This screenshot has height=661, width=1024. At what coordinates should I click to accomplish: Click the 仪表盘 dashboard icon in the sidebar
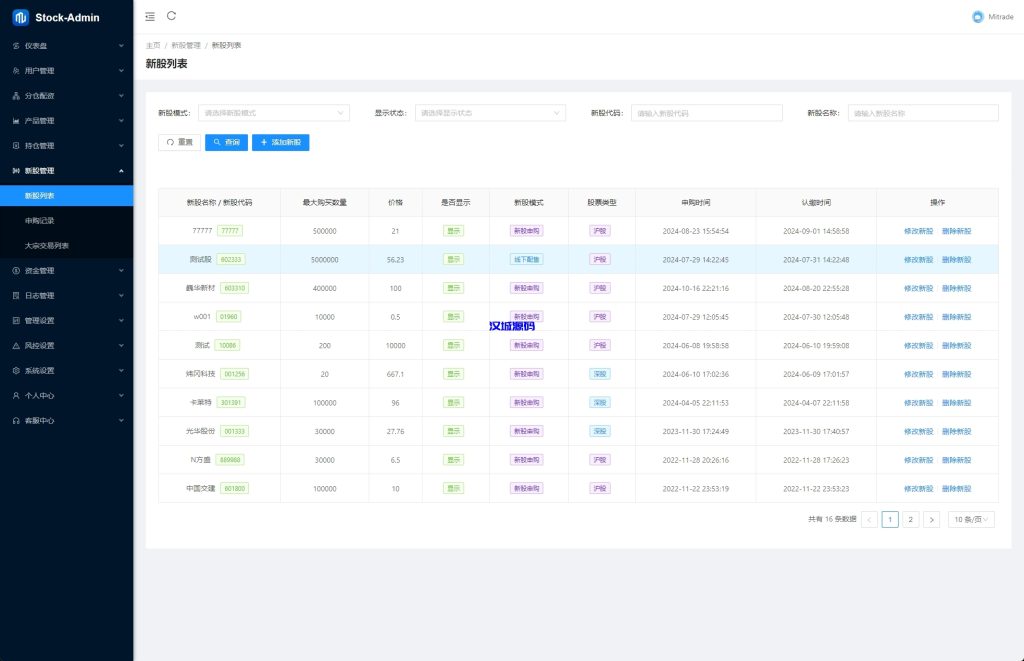[x=16, y=46]
